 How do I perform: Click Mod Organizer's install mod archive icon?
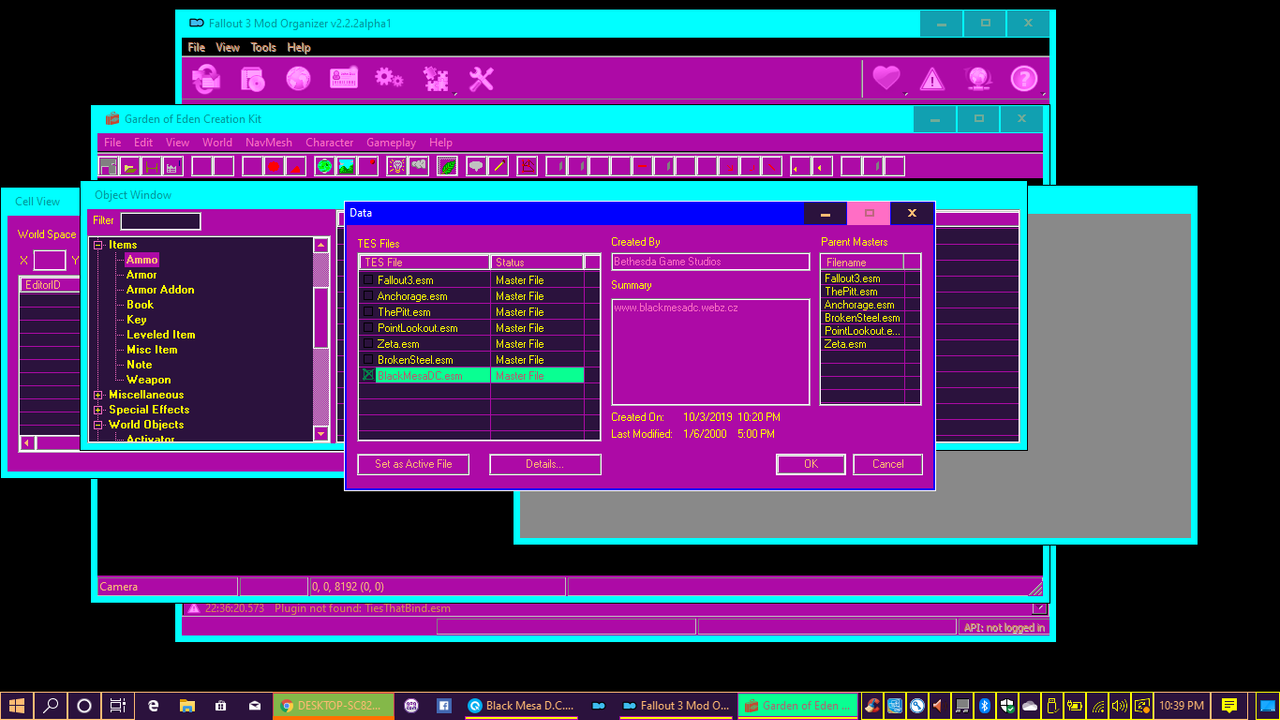(x=253, y=78)
